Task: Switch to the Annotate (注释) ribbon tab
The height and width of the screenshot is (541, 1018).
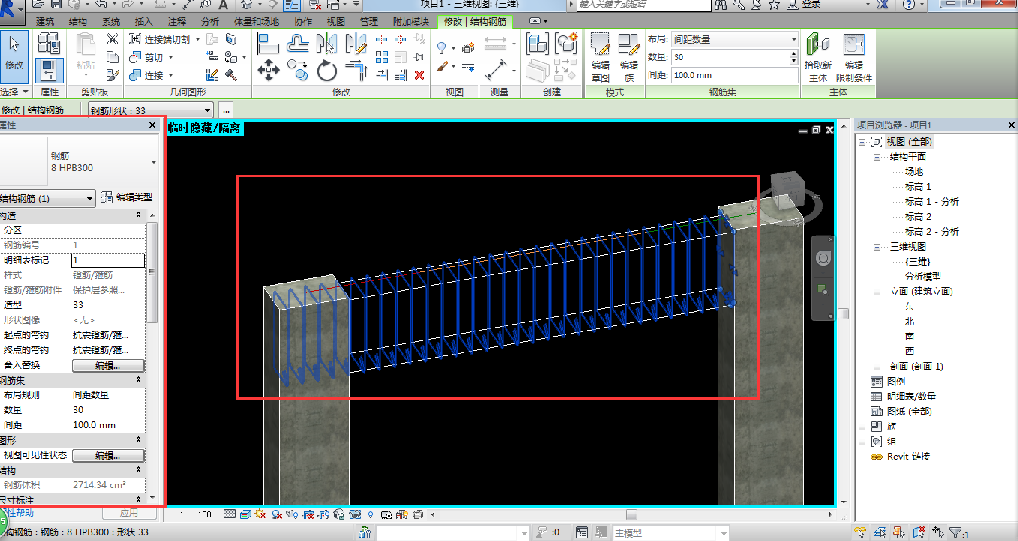Action: click(x=176, y=21)
